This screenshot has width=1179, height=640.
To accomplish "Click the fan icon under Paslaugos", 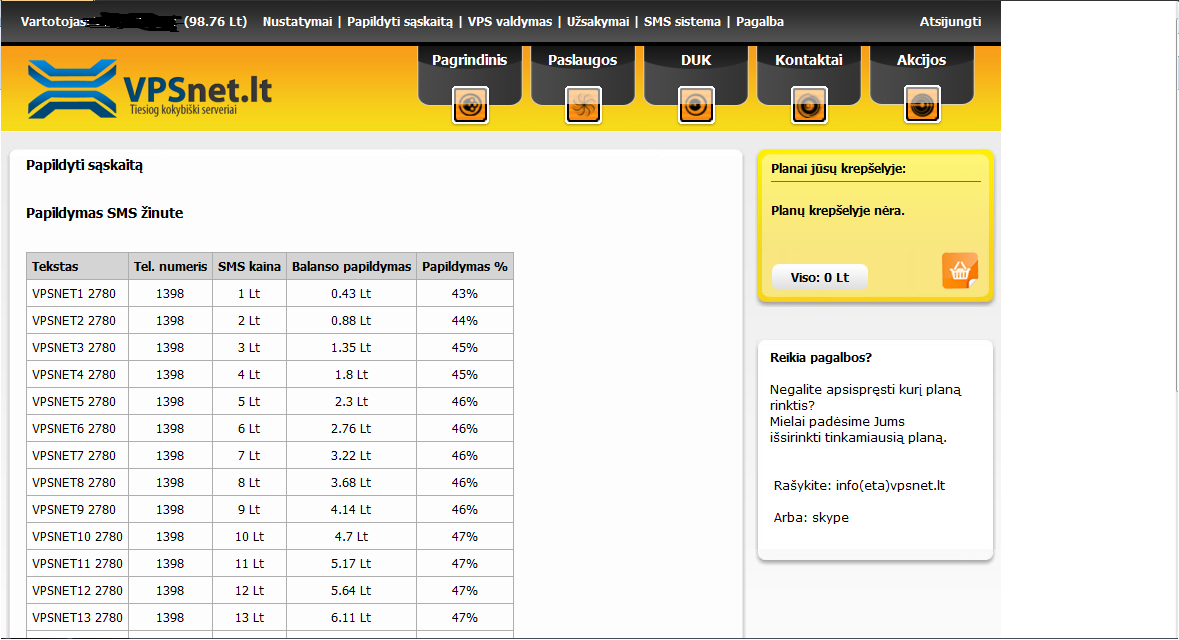I will coord(583,105).
